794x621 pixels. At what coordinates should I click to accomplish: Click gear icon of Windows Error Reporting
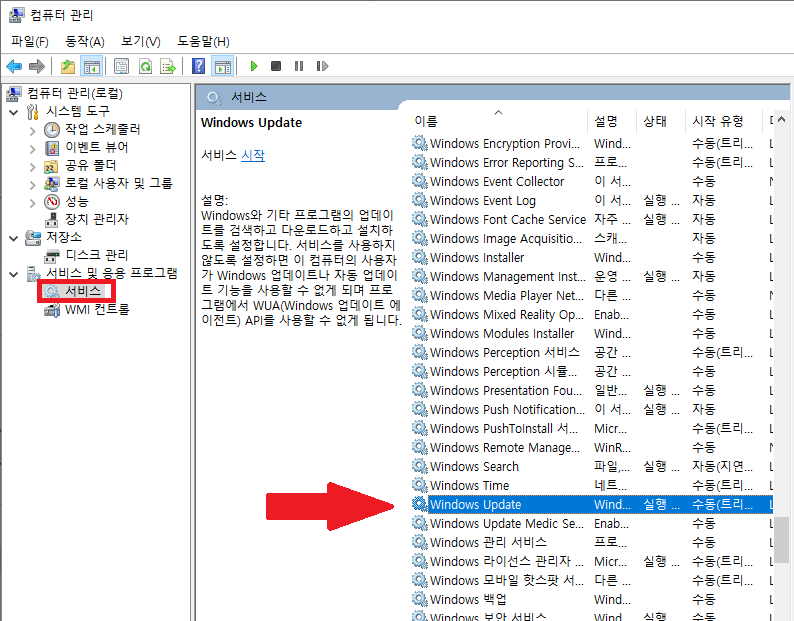[420, 162]
